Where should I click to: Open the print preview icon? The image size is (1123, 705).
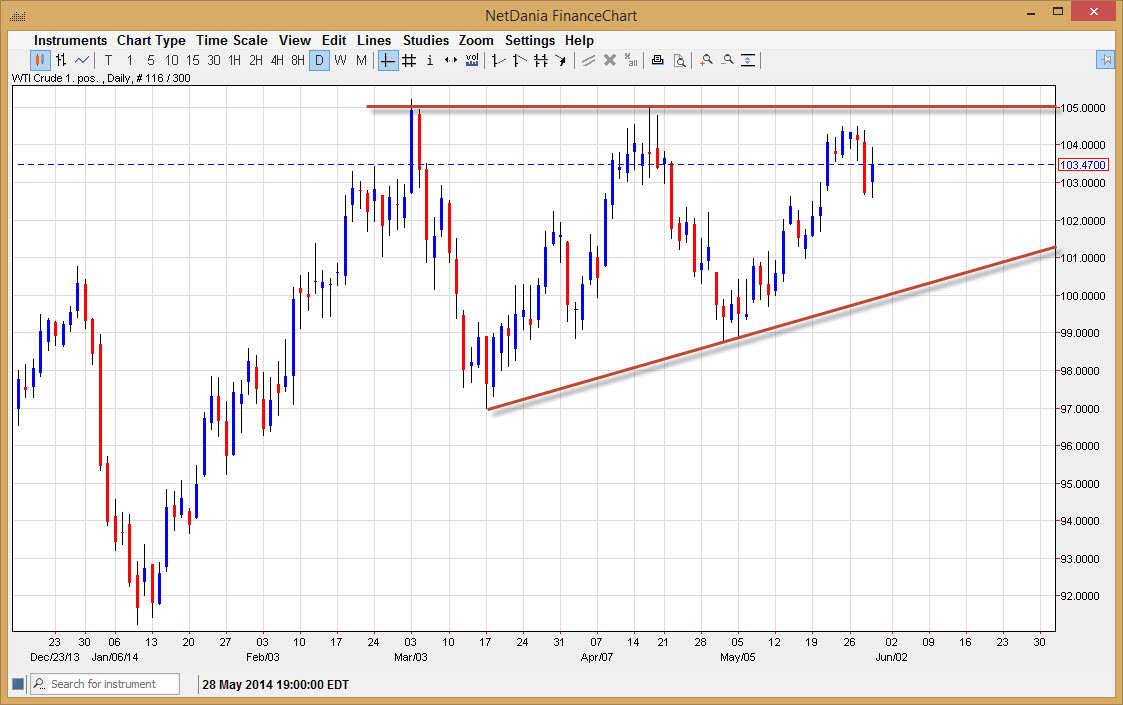679,60
